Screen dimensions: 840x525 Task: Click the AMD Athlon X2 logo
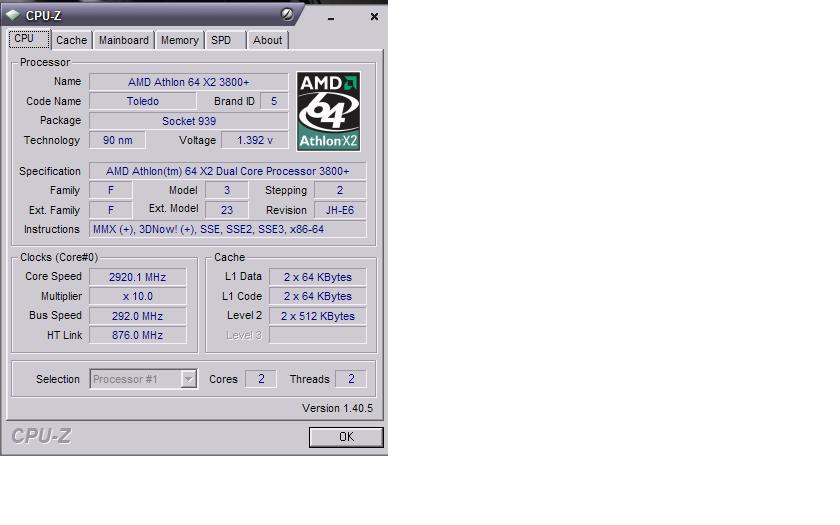pyautogui.click(x=328, y=111)
